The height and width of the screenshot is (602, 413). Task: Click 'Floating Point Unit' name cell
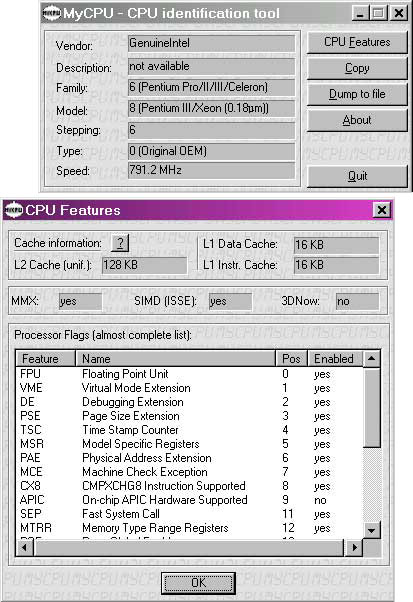pos(125,374)
